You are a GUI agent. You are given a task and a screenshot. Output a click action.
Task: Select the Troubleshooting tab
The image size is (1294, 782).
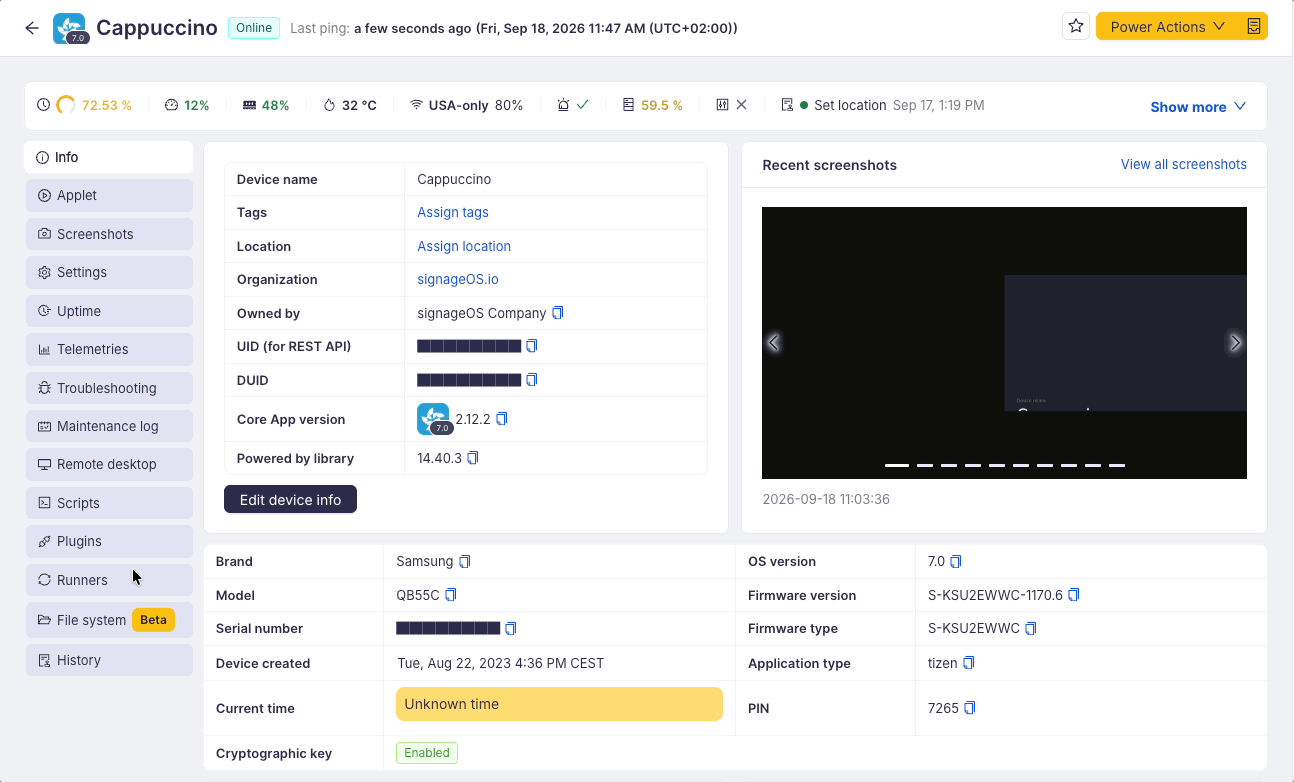click(x=109, y=388)
